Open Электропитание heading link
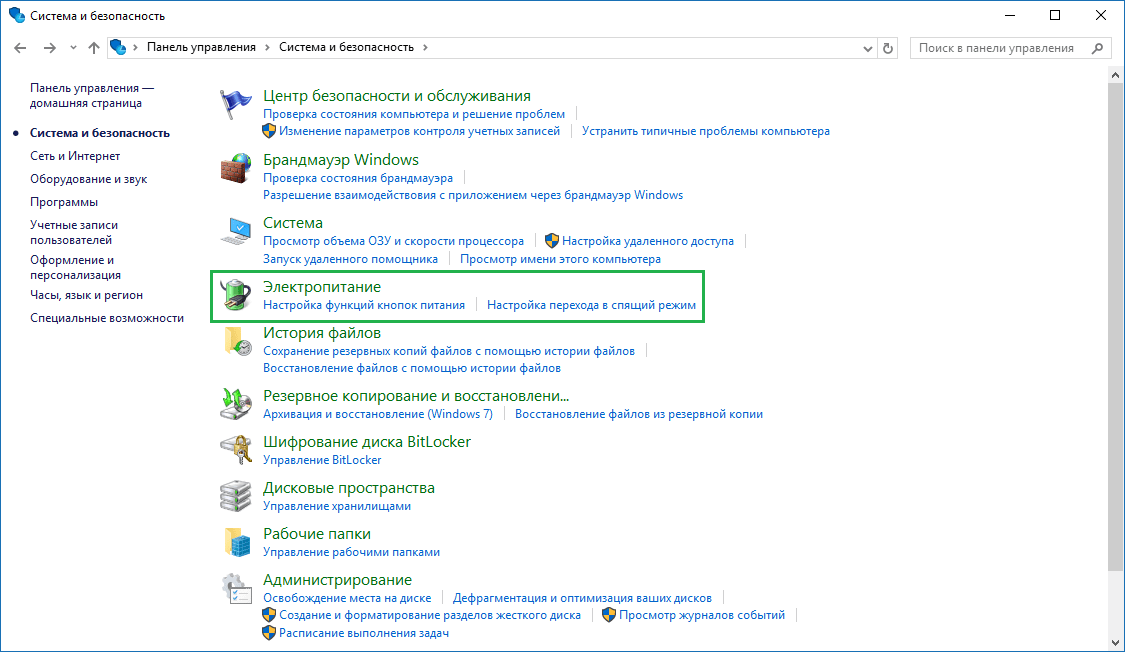The image size is (1125, 652). 322,286
